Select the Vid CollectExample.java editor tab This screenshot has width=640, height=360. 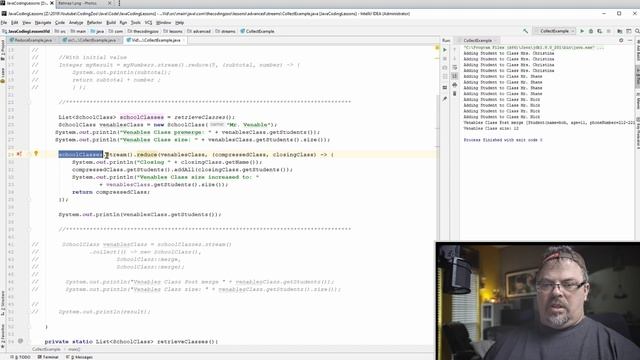tap(156, 40)
